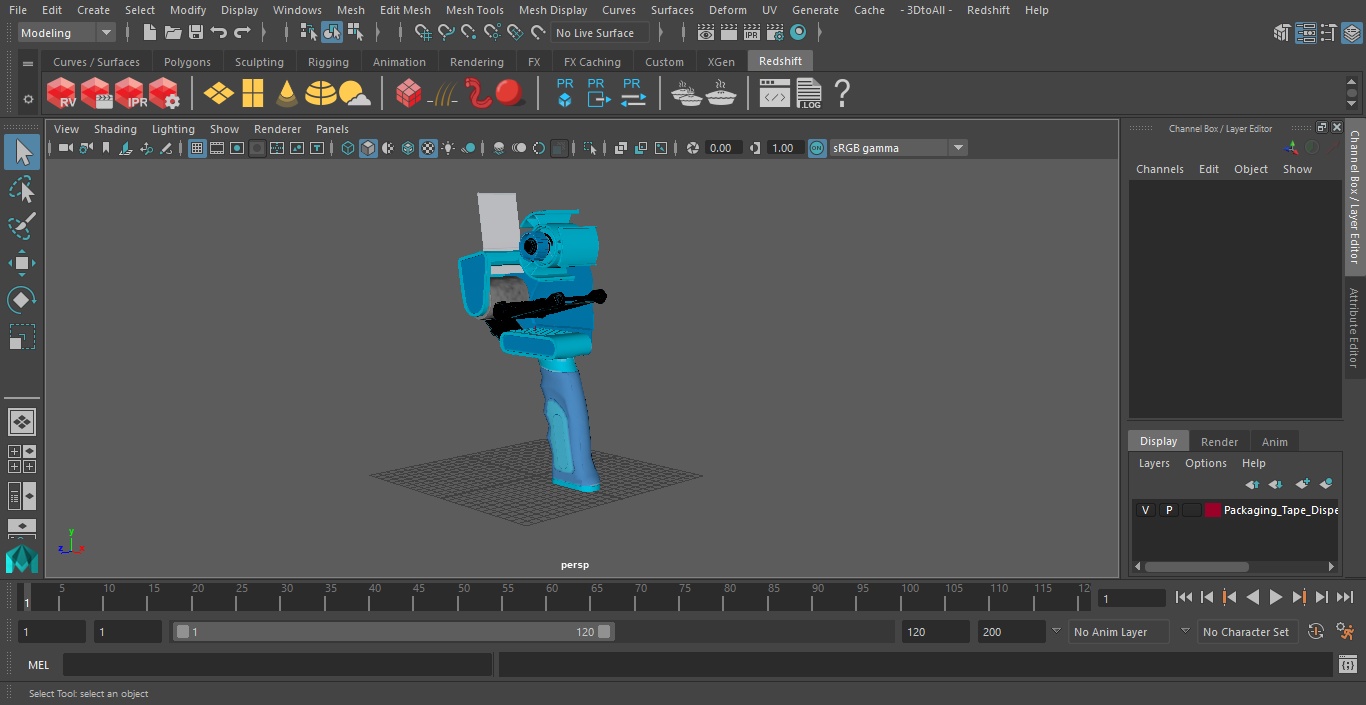Toggle use all lights bulb icon in viewport
Viewport: 1366px width, 705px height.
click(x=448, y=148)
